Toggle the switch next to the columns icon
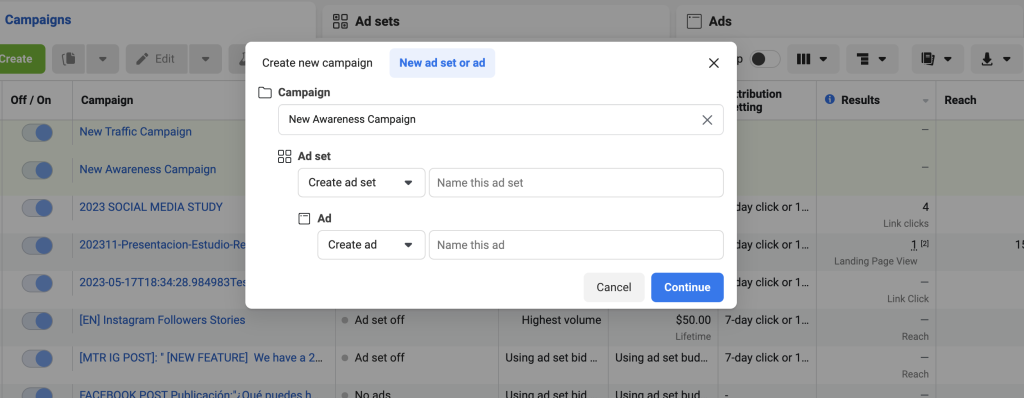Image resolution: width=1024 pixels, height=398 pixels. pyautogui.click(x=765, y=59)
